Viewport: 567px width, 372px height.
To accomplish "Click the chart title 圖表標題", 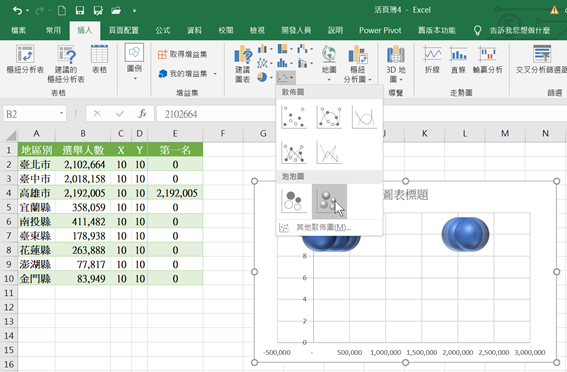I will tap(406, 195).
